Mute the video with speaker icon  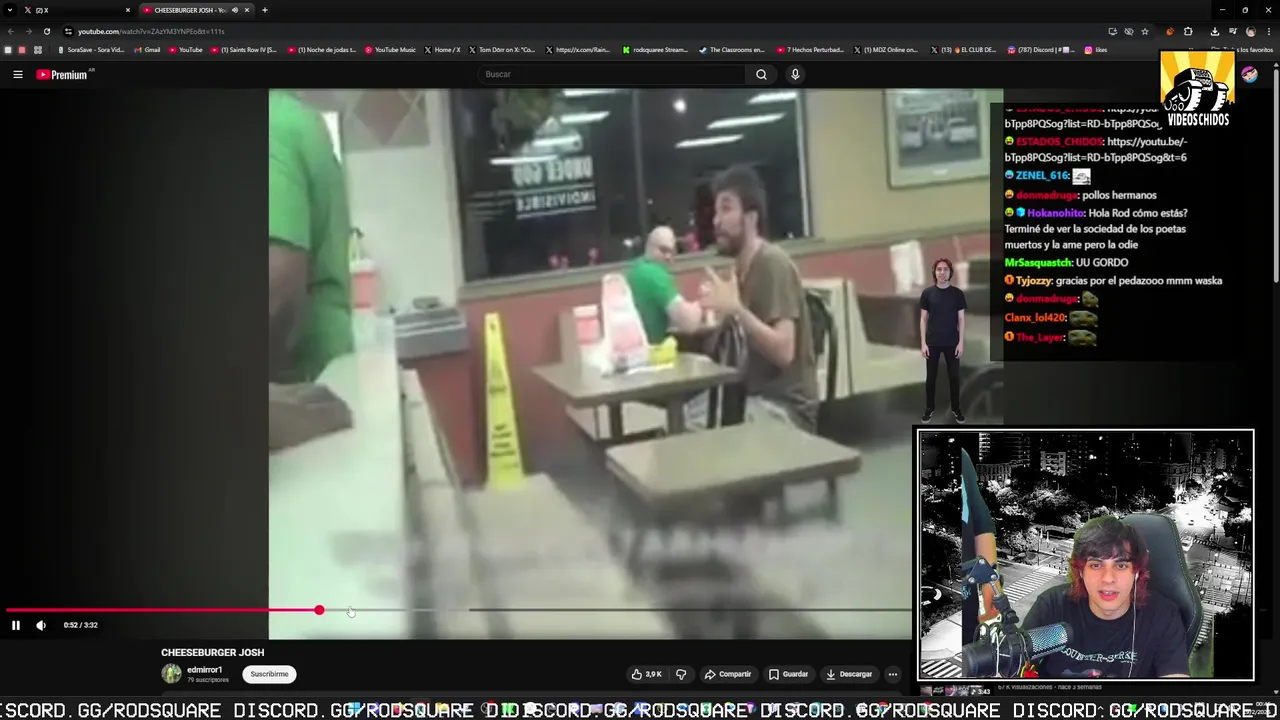(x=41, y=625)
